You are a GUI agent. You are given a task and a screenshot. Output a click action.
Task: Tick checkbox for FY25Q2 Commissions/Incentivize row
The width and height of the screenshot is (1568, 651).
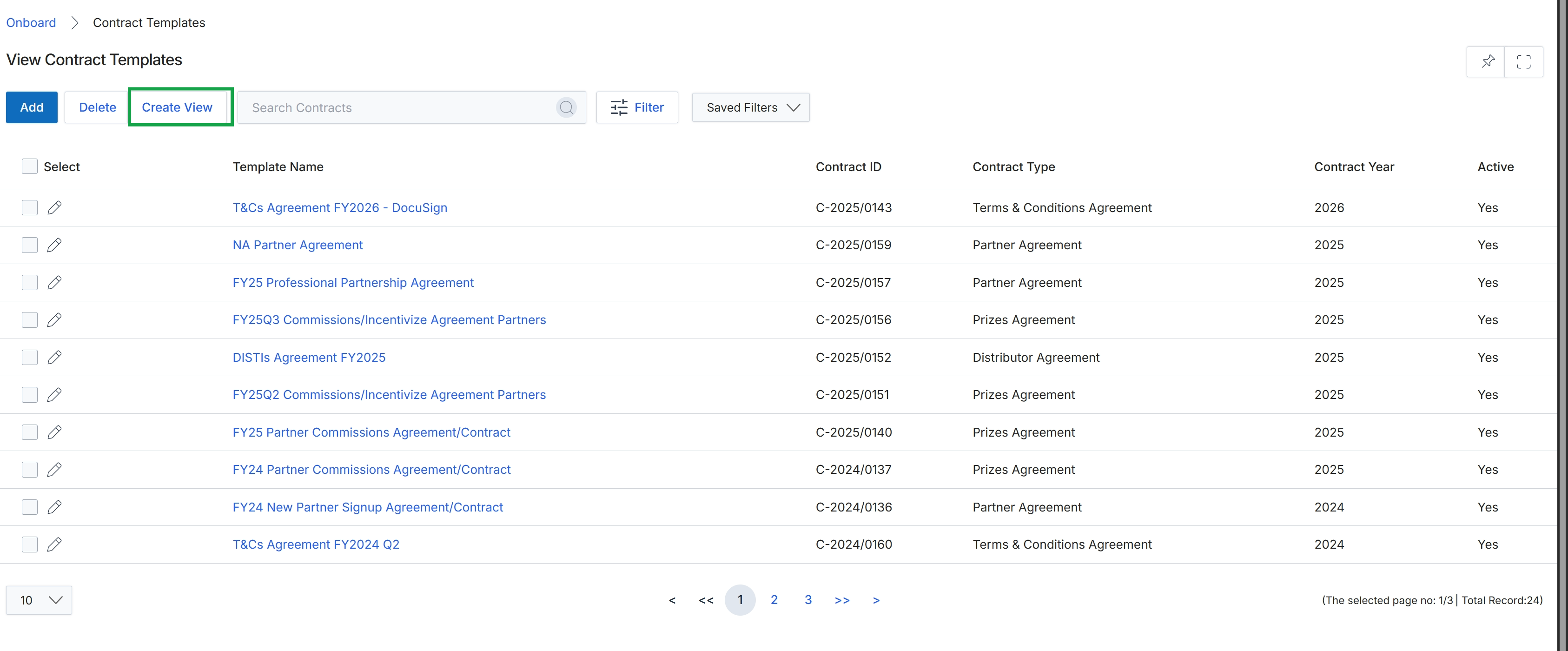coord(30,395)
